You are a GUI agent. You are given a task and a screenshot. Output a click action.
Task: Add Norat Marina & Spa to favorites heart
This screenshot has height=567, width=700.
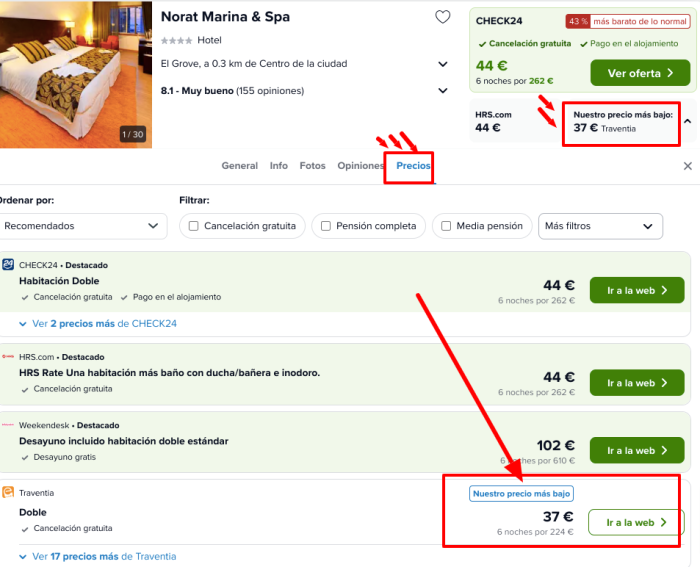coord(442,17)
